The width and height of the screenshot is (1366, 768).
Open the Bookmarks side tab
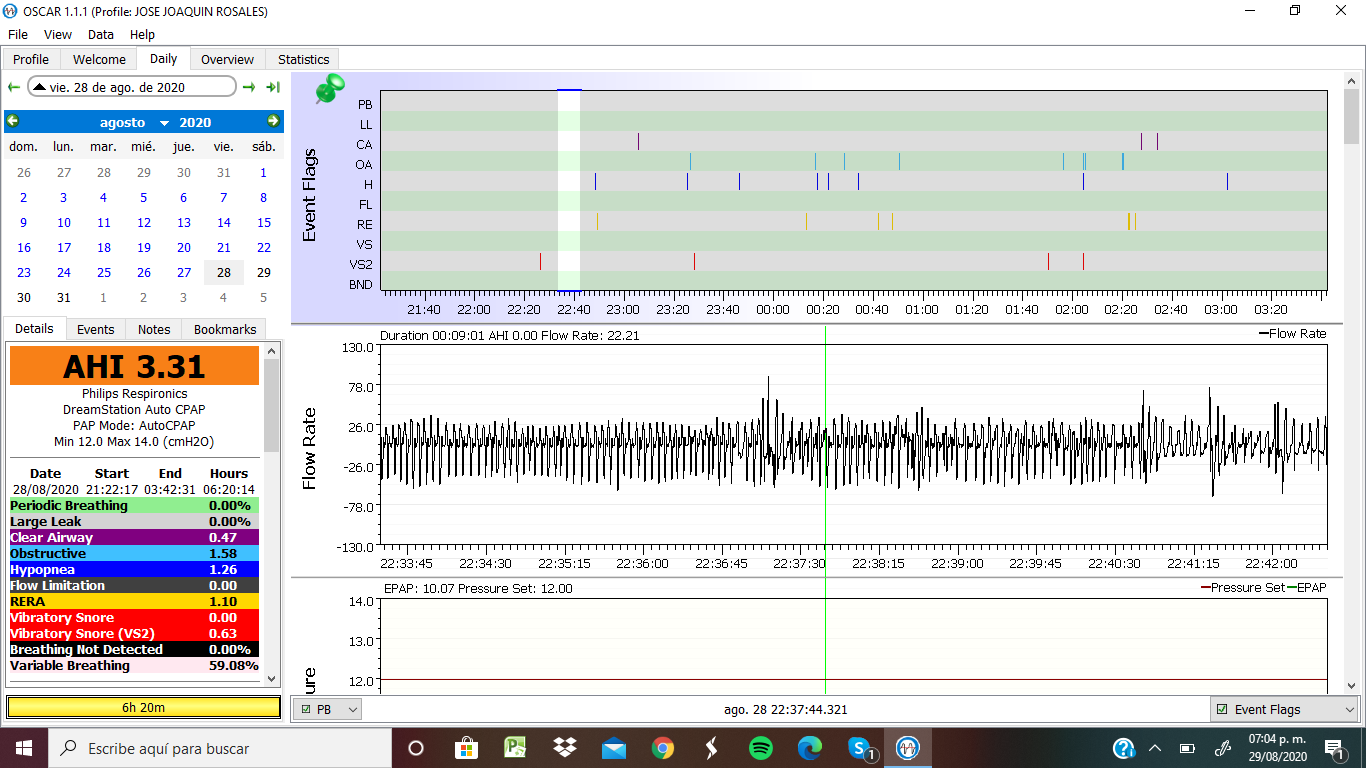click(225, 329)
